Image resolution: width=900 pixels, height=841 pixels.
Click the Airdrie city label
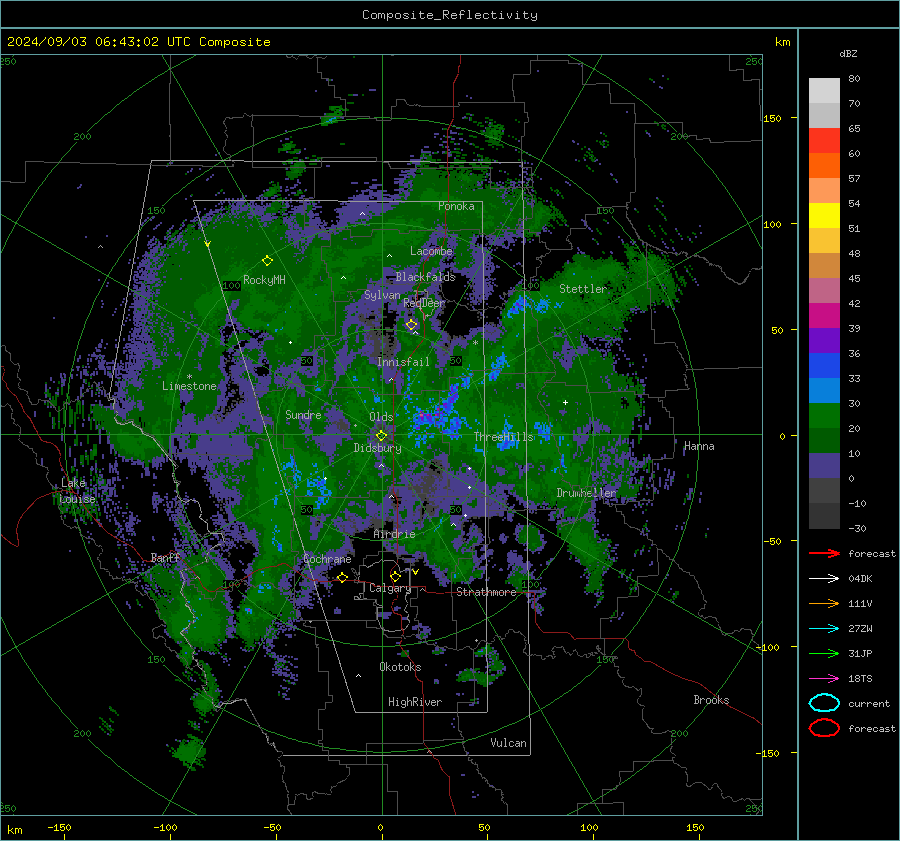click(394, 534)
